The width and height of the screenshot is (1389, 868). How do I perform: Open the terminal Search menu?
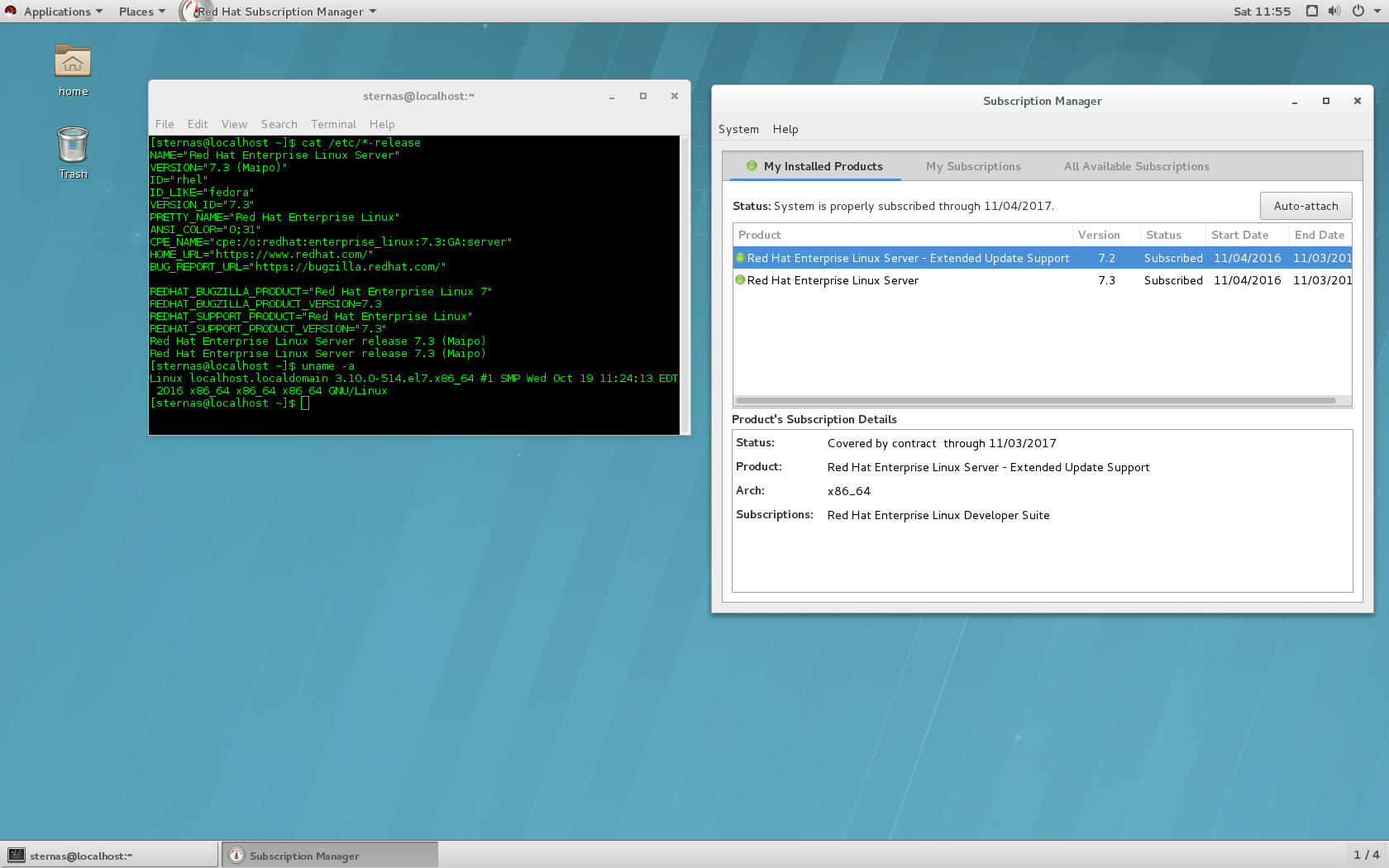pyautogui.click(x=279, y=124)
